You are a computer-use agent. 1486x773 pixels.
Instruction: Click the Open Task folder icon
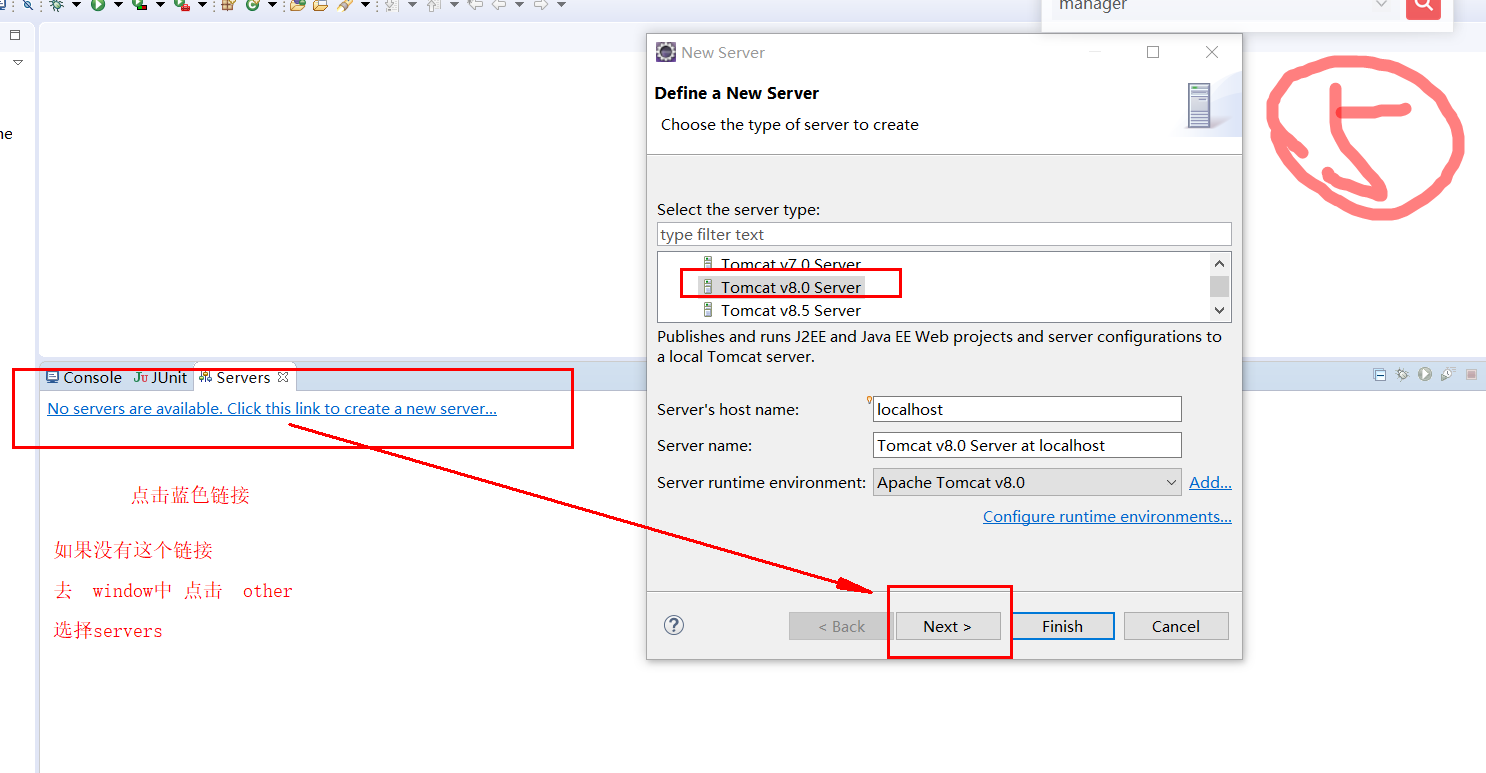click(320, 4)
